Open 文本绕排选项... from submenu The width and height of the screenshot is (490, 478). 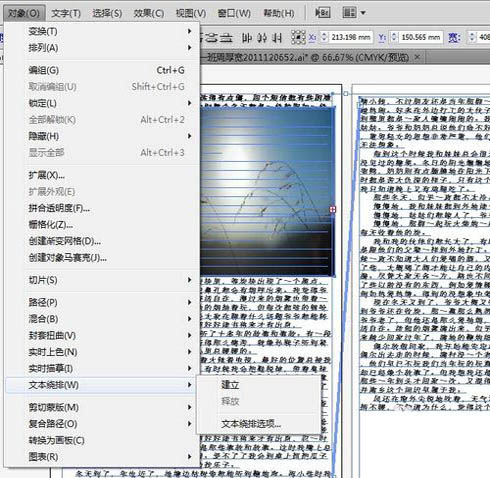(x=258, y=424)
